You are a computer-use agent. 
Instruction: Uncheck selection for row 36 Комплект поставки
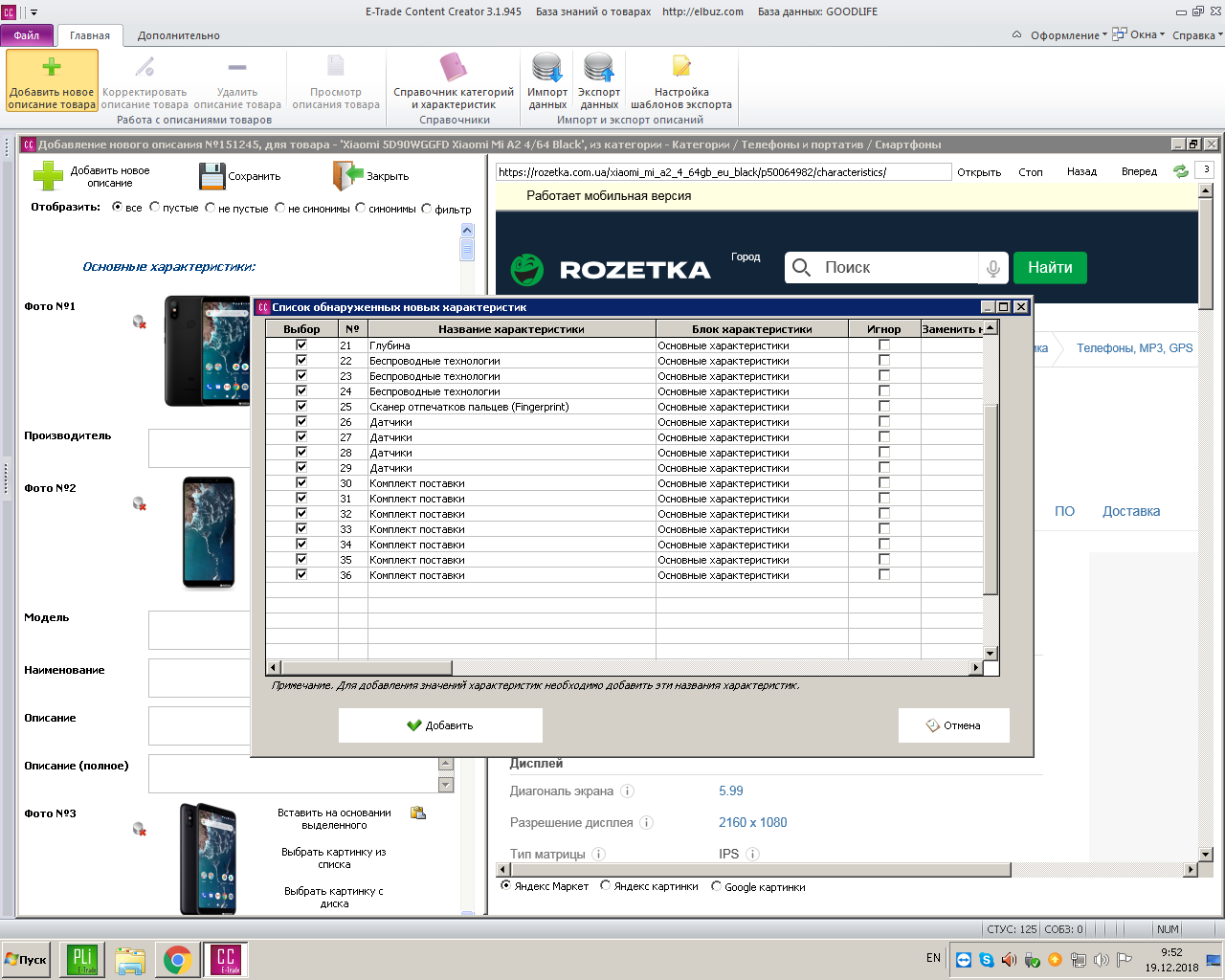pyautogui.click(x=301, y=574)
